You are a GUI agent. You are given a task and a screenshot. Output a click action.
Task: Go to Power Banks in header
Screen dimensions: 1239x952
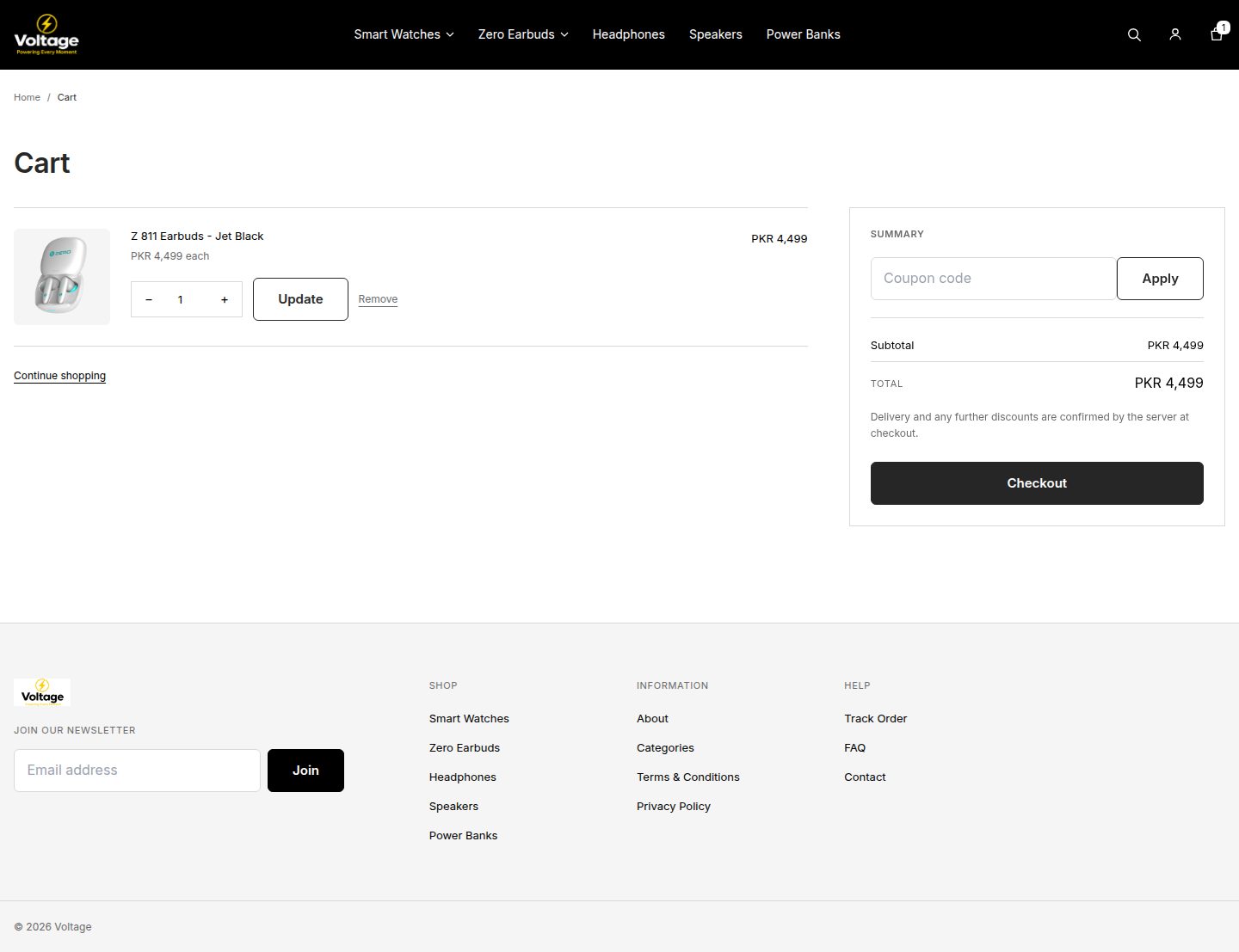pos(804,34)
